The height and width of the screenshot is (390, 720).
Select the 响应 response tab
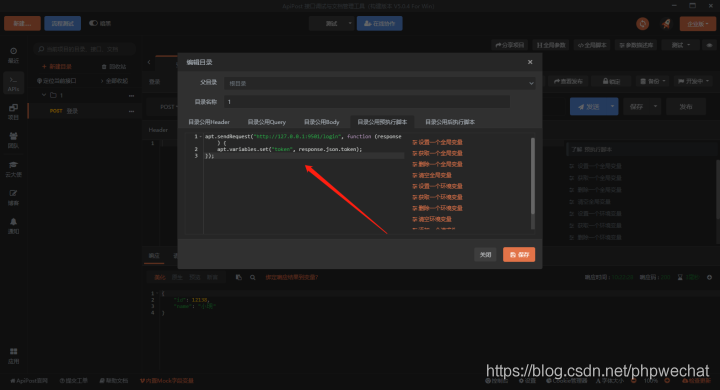pos(154,255)
